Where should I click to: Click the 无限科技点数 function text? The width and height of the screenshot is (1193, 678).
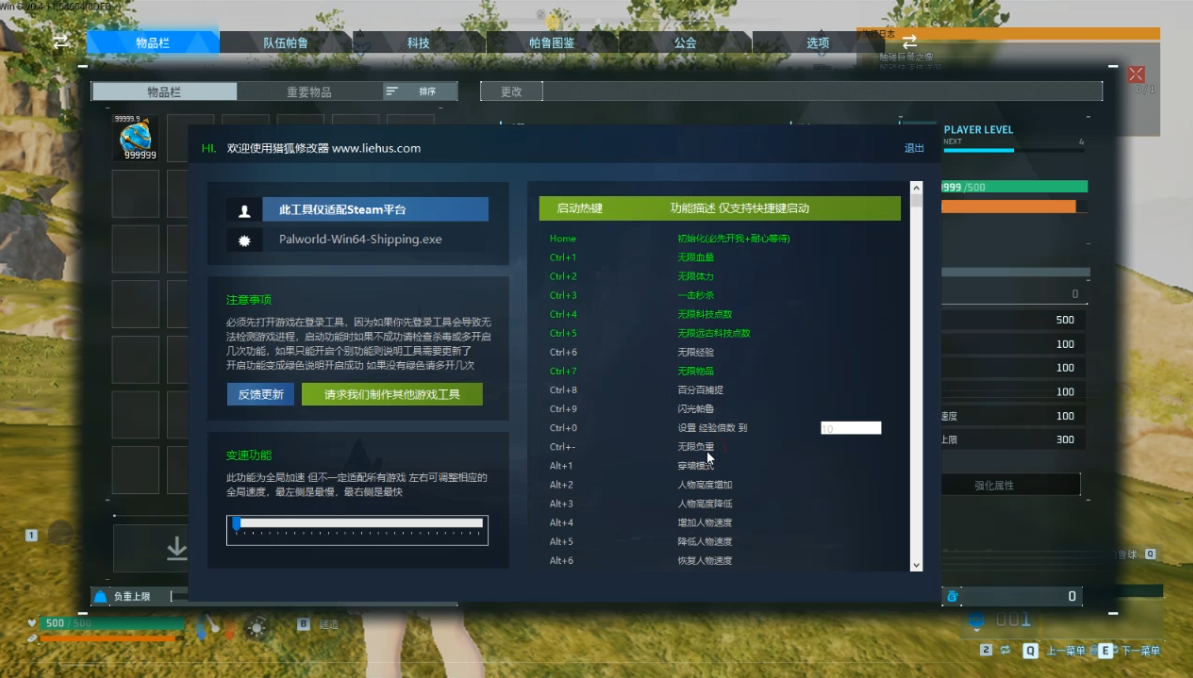[705, 314]
